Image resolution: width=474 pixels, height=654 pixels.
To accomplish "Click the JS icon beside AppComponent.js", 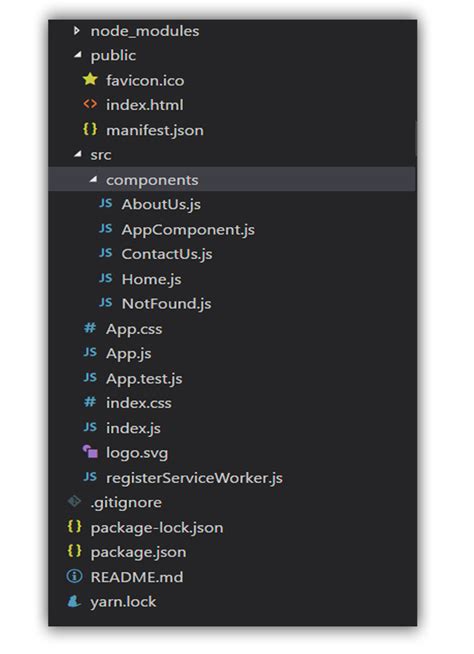I will 106,229.
